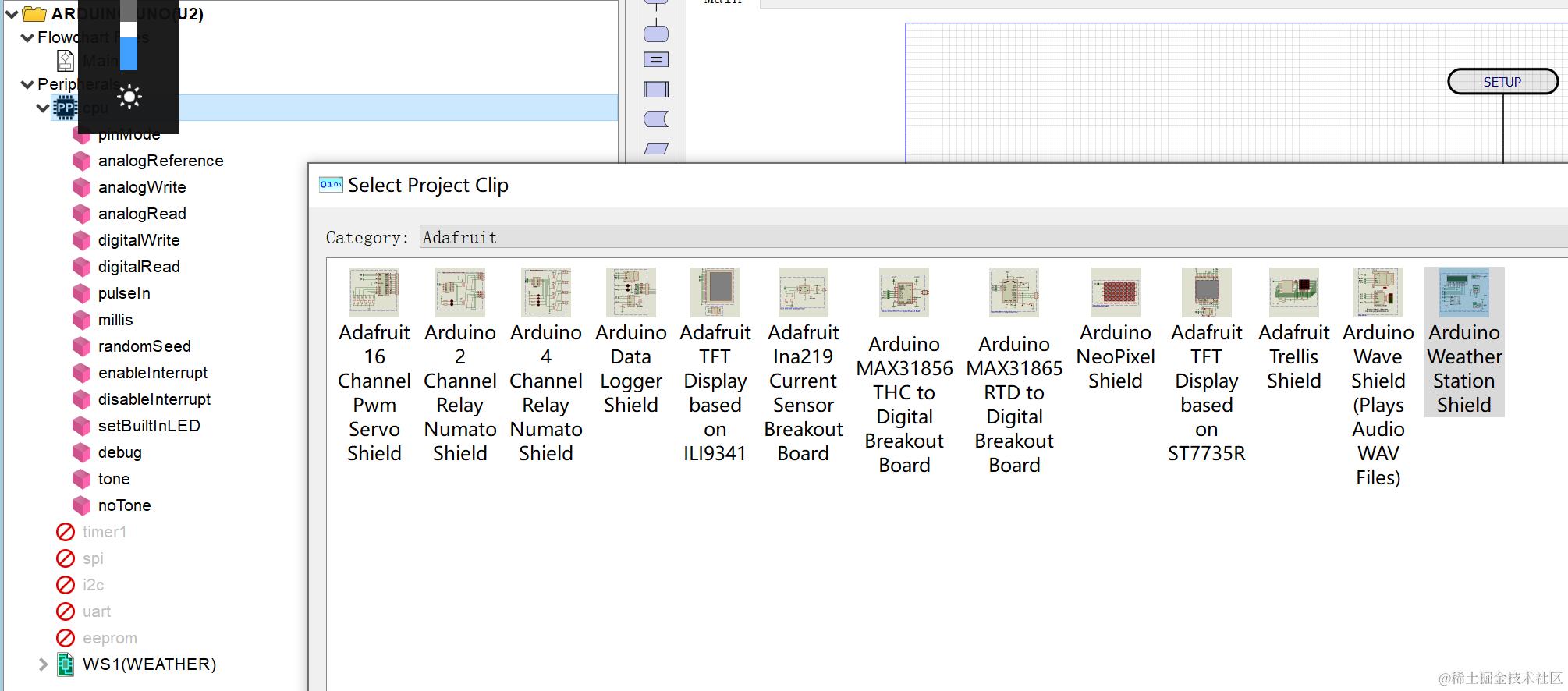
Task: Click the disabled timer1 peripheral item
Action: tap(104, 532)
